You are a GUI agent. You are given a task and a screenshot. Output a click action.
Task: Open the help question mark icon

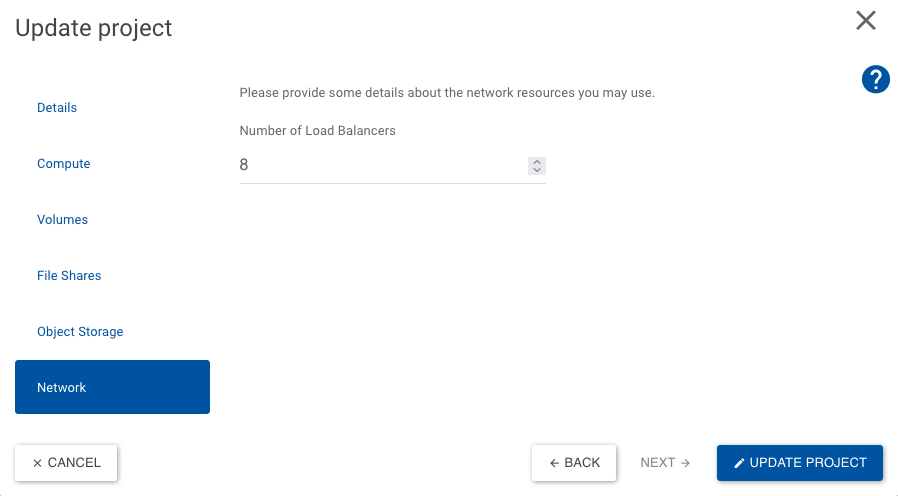coord(875,80)
